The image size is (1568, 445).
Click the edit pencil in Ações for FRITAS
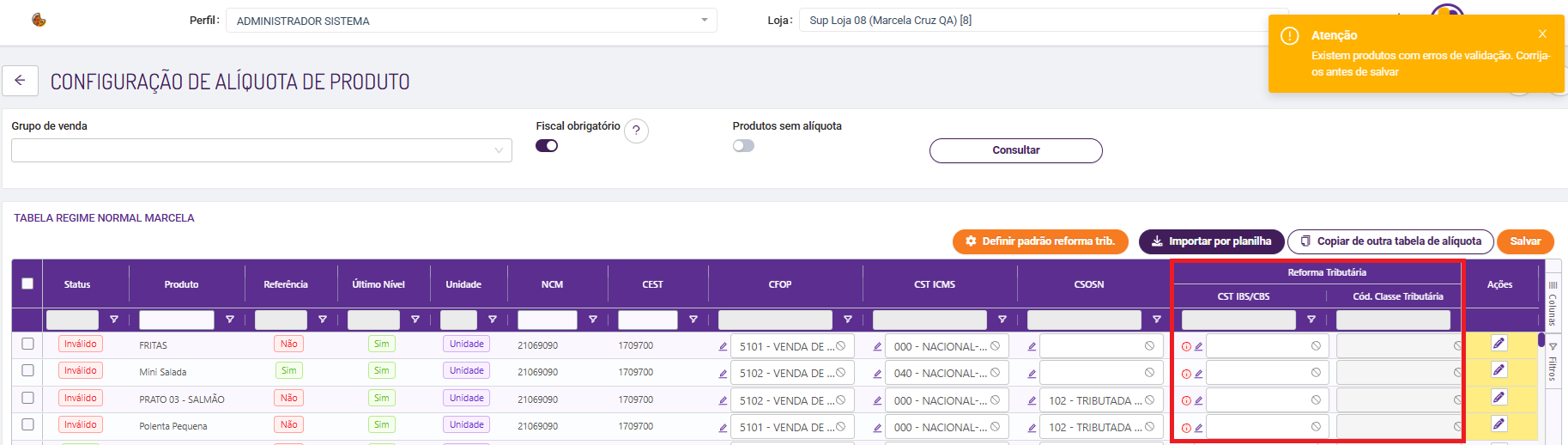point(1498,344)
